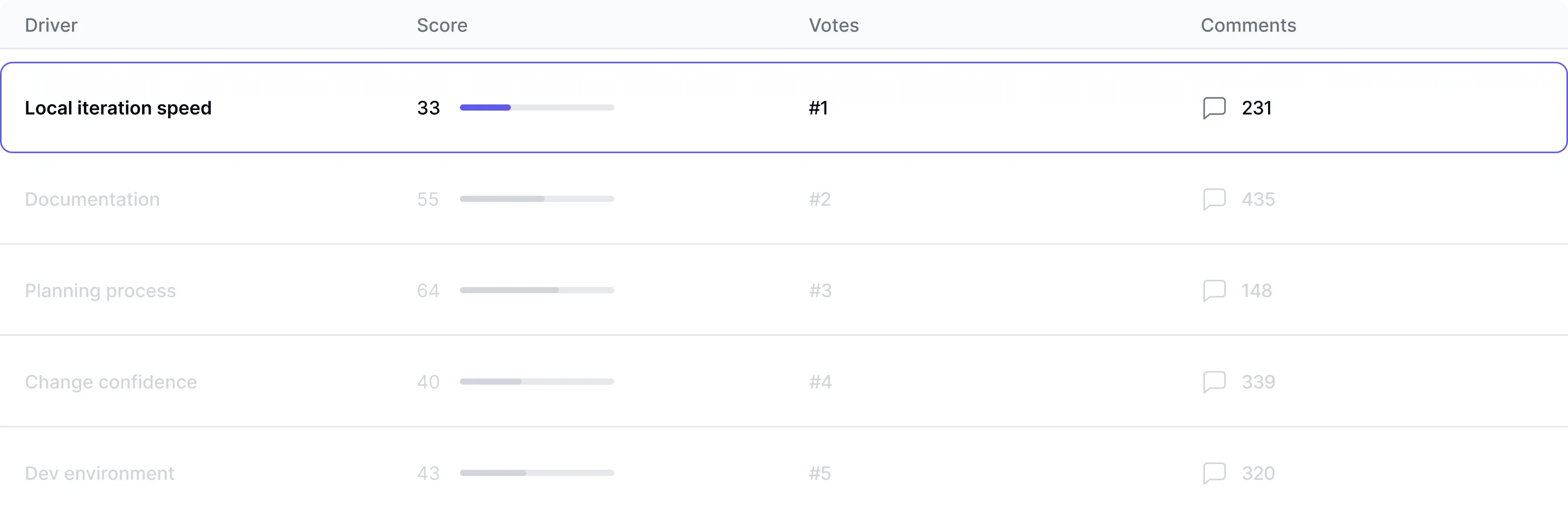Select the Local iteration speed driver

coord(118,108)
